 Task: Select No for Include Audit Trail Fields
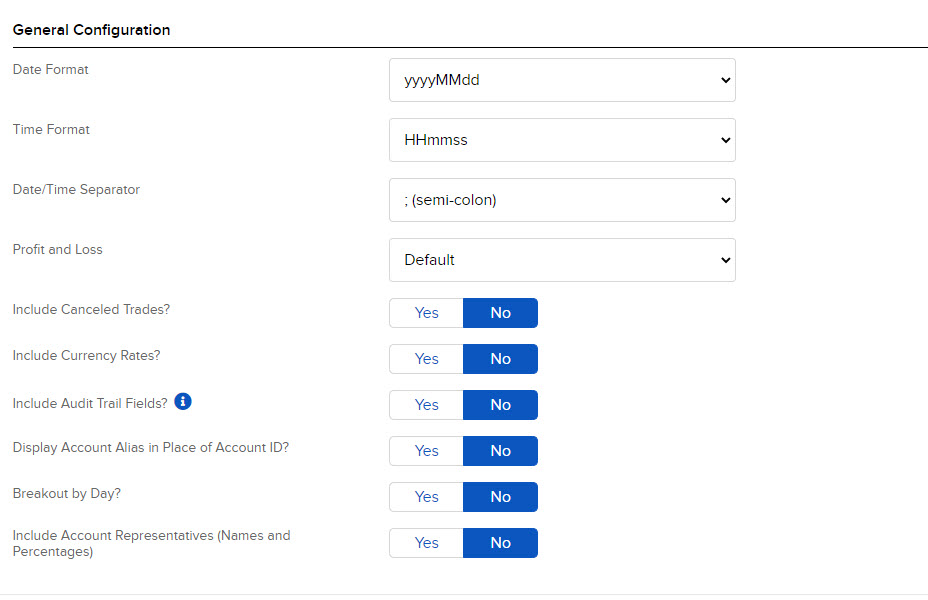[500, 405]
